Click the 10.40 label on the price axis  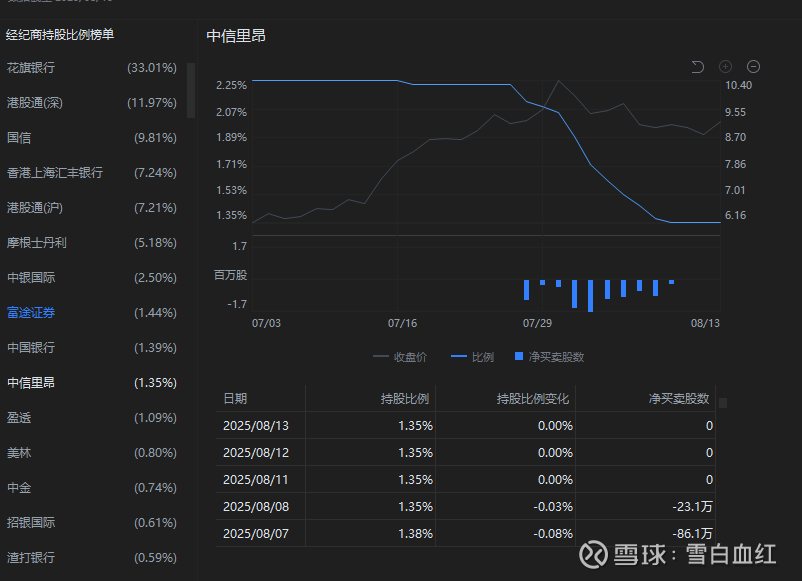pyautogui.click(x=738, y=85)
